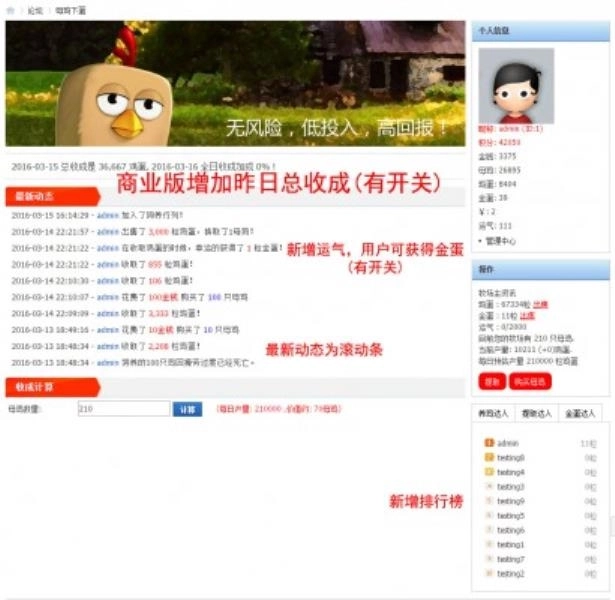Viewport: 615px width, 600px height.
Task: Click admin in the 2016-03-15 16:14:29 entry
Action: point(108,215)
